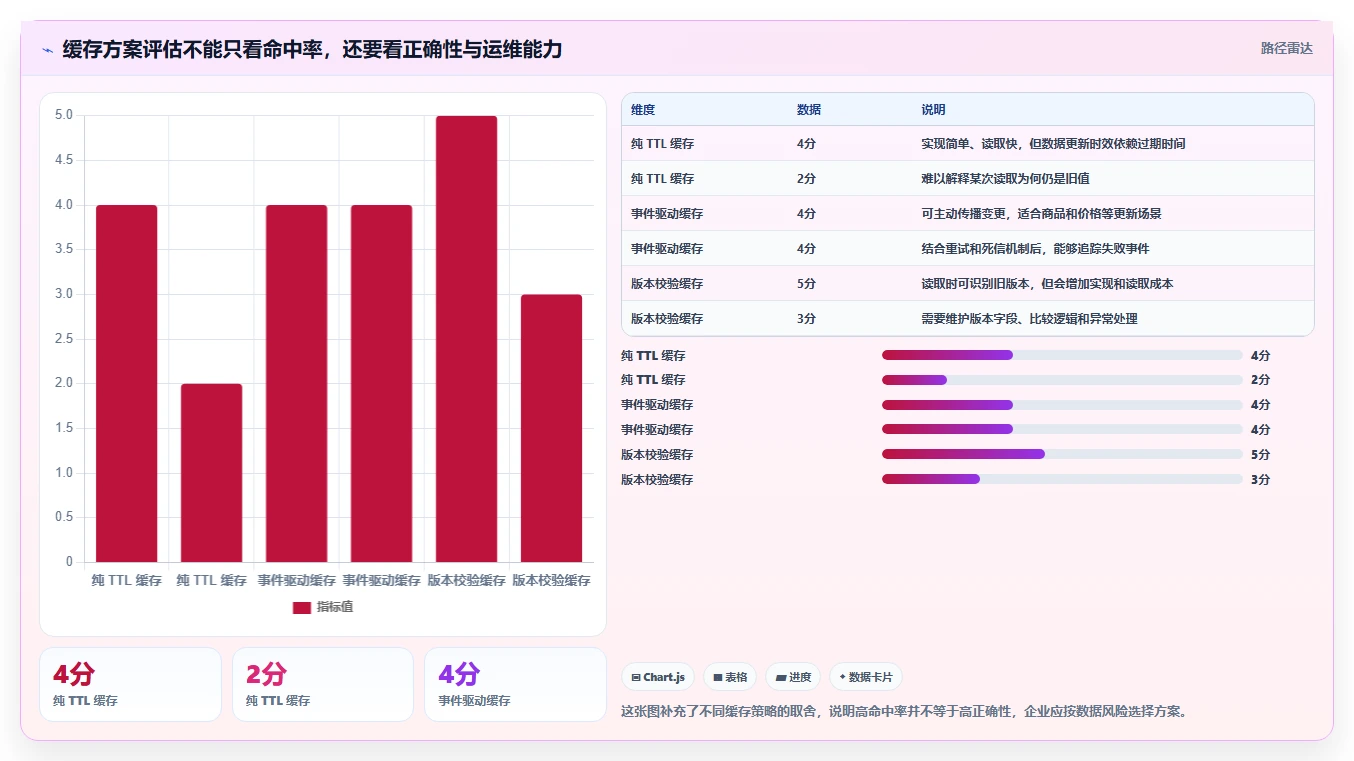
Task: Click the 3.5 y-axis label
Action: click(x=64, y=250)
